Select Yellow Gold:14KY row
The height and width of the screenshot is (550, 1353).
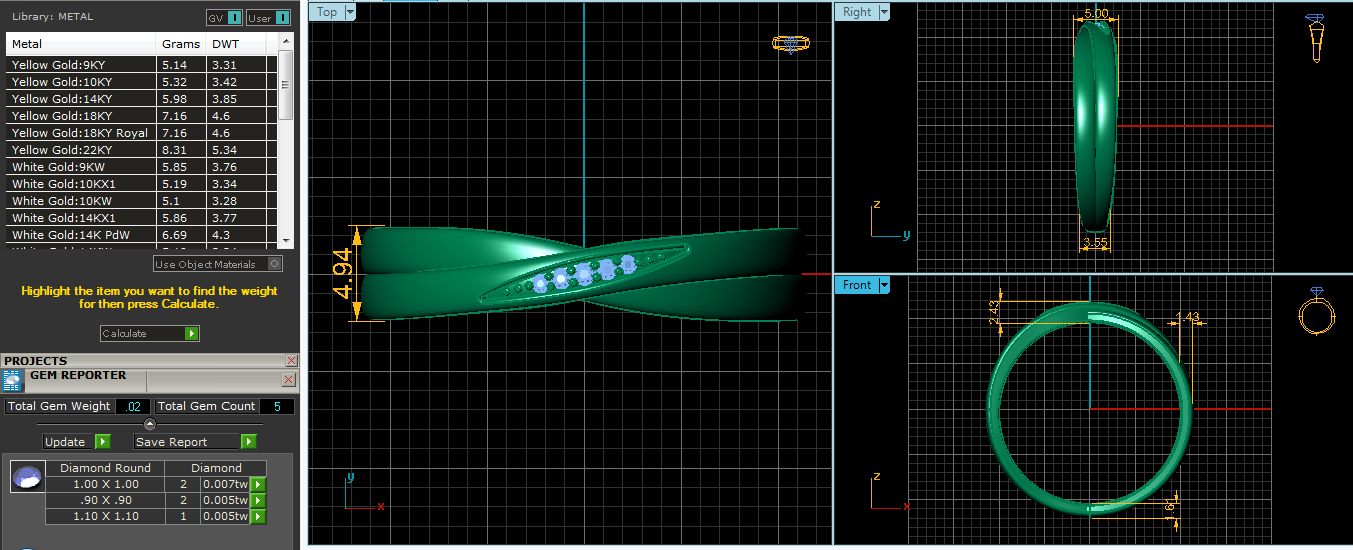[141, 98]
